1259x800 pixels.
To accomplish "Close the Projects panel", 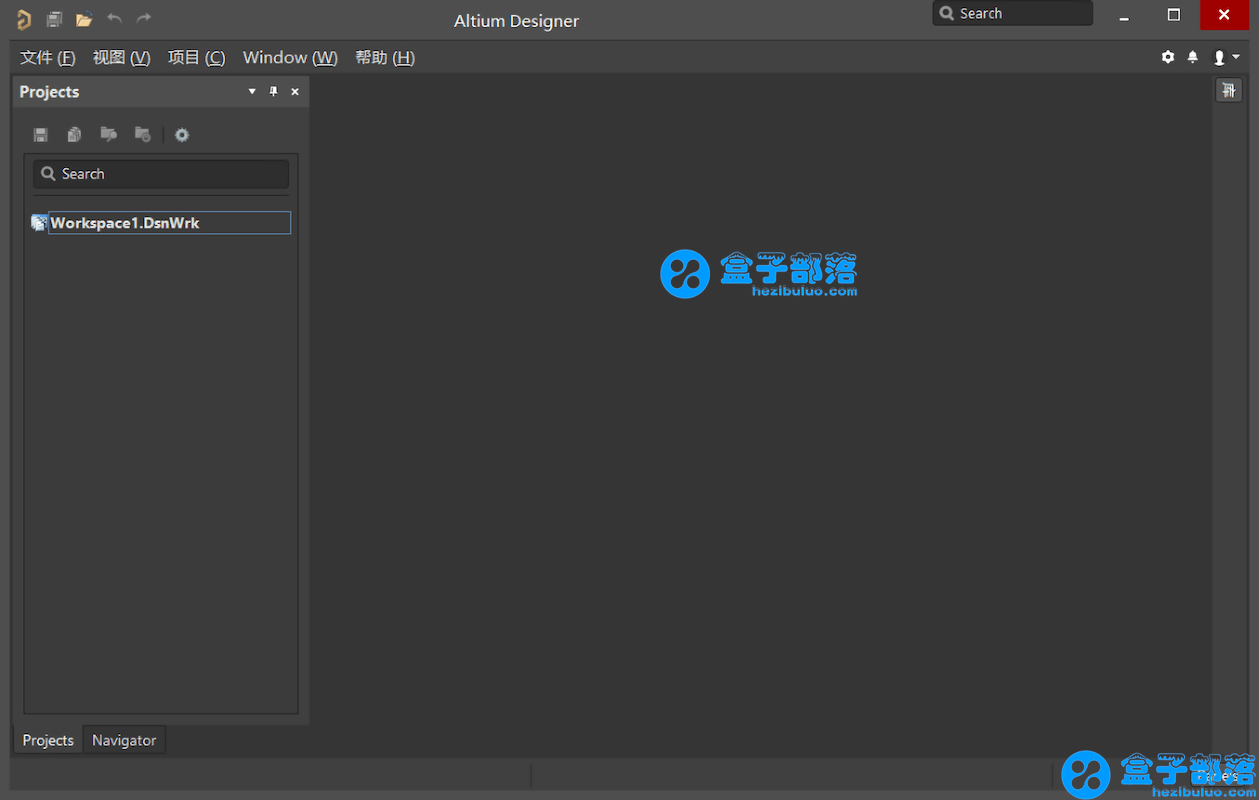I will pyautogui.click(x=295, y=91).
